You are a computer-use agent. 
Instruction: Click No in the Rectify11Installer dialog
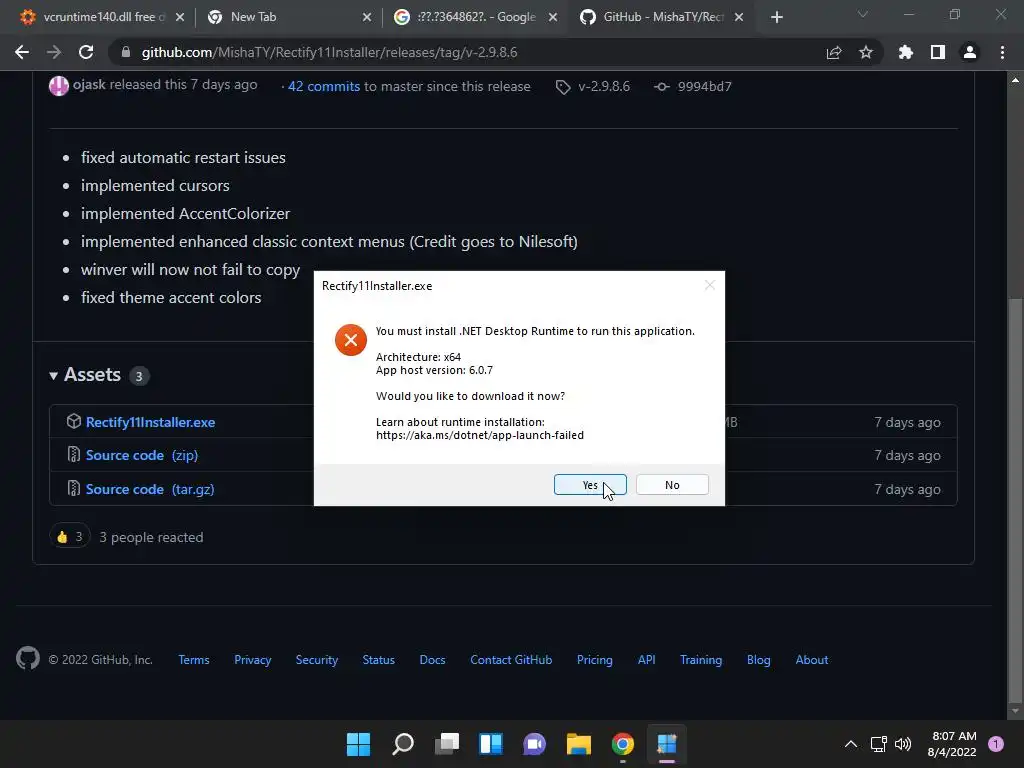pos(672,485)
